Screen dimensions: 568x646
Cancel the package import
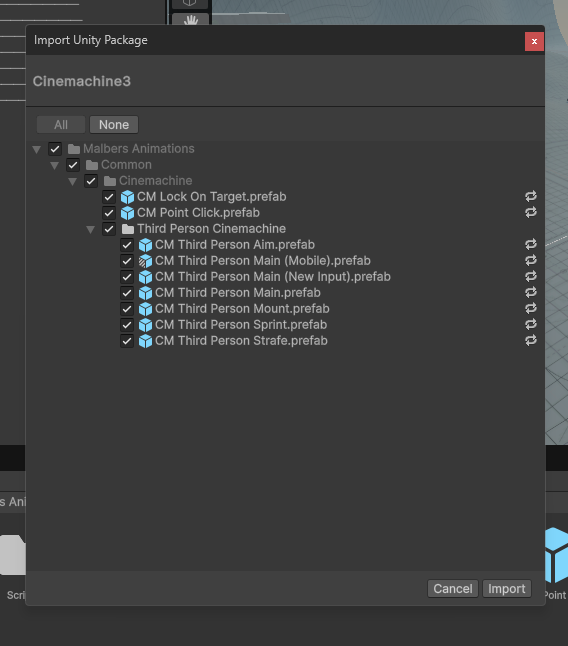[x=453, y=589]
